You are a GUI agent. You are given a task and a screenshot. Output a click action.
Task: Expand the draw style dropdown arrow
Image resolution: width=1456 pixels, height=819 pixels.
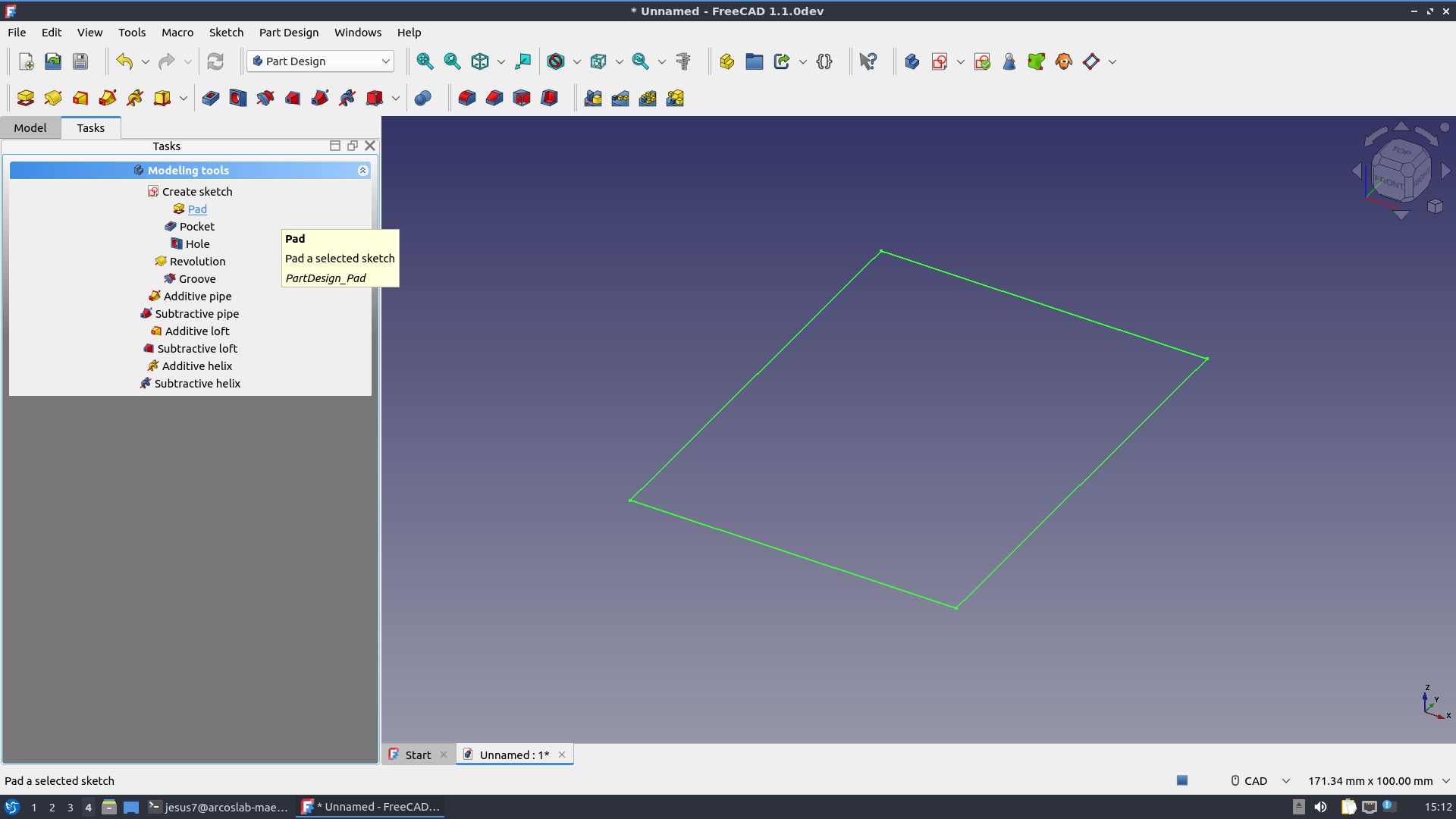click(x=576, y=61)
